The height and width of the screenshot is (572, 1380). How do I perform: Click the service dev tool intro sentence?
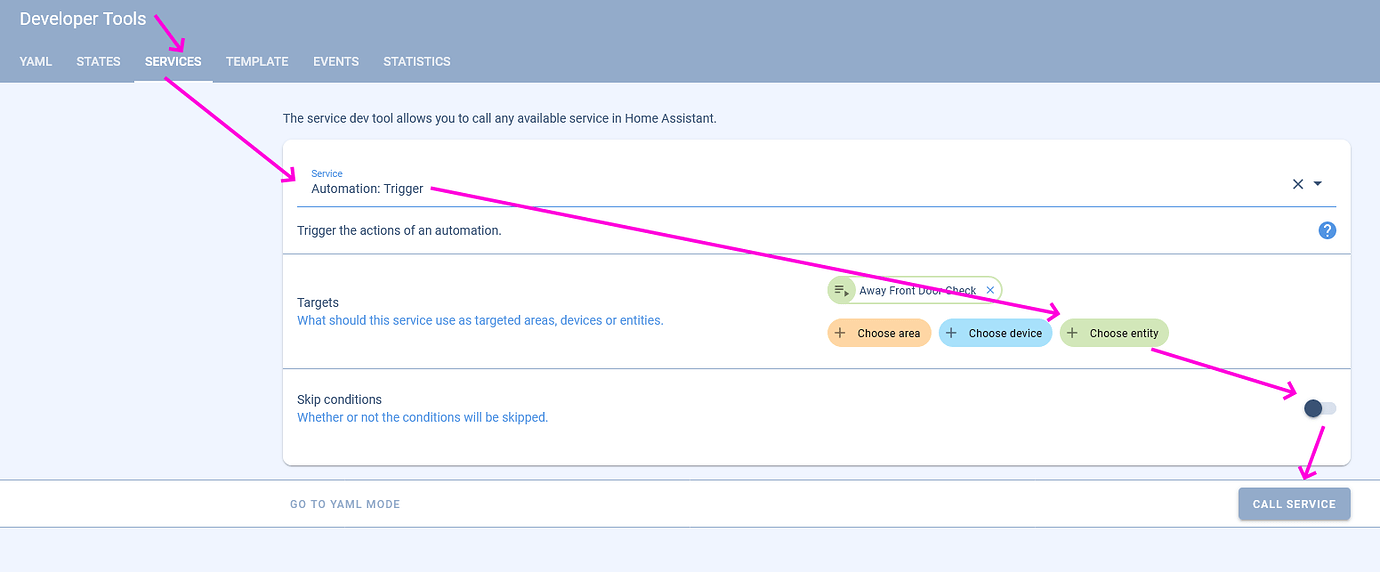tap(500, 118)
